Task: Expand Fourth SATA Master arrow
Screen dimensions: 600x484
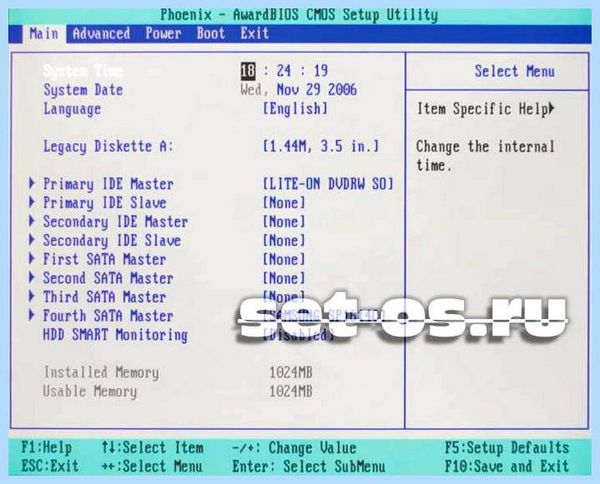Action: (32, 315)
